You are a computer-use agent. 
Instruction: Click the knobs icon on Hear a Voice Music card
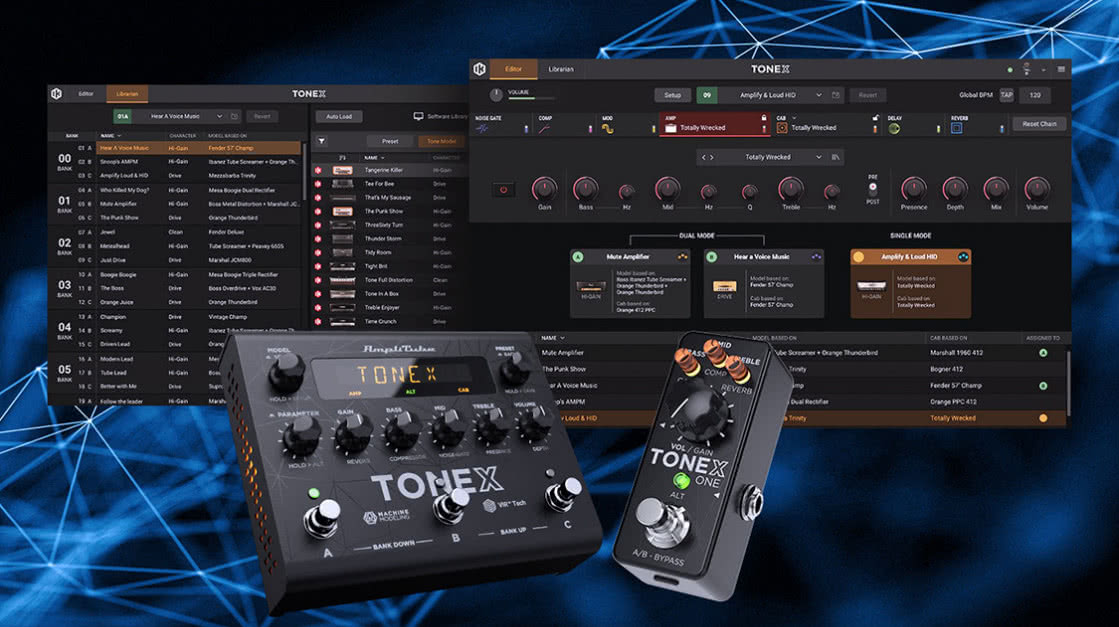tap(816, 257)
